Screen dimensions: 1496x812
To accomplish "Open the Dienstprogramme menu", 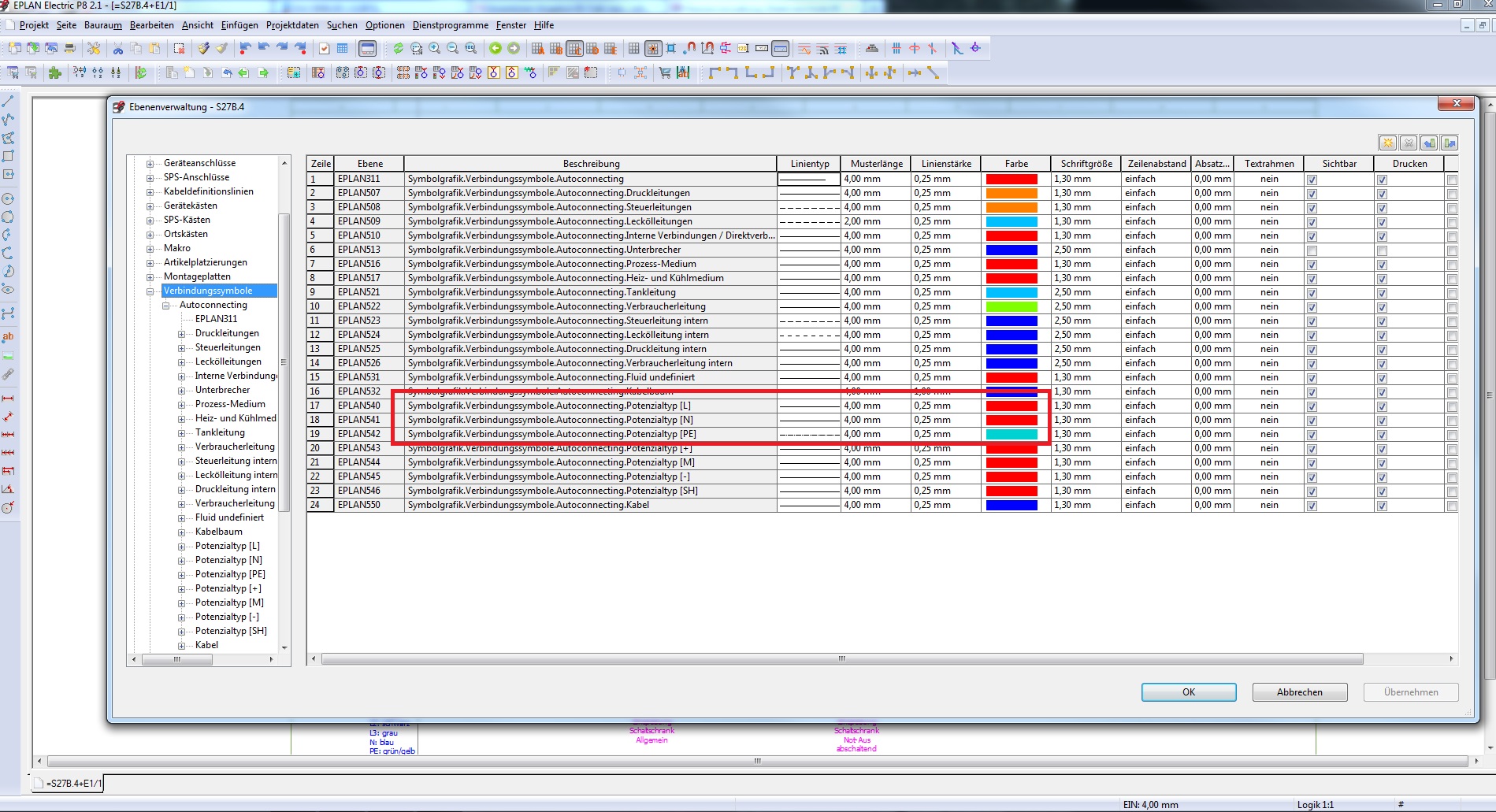I will click(x=451, y=25).
